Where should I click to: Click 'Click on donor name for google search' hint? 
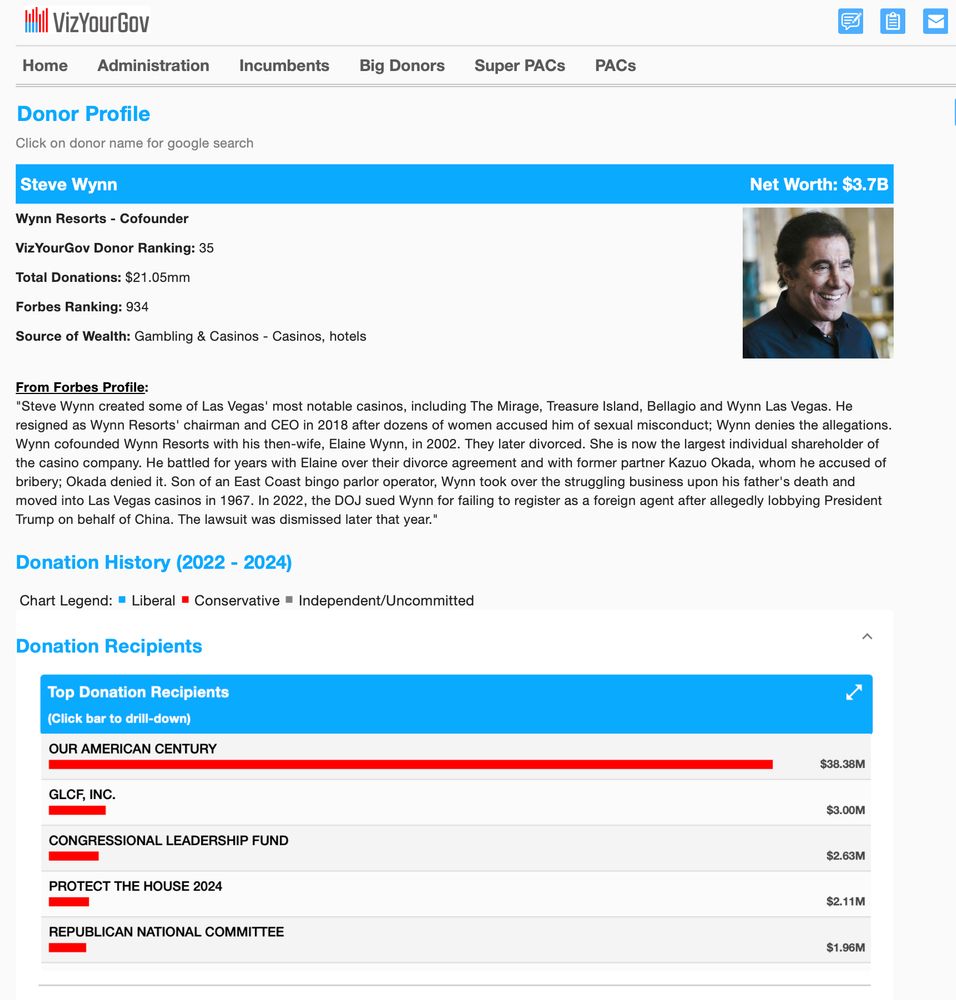(x=135, y=143)
